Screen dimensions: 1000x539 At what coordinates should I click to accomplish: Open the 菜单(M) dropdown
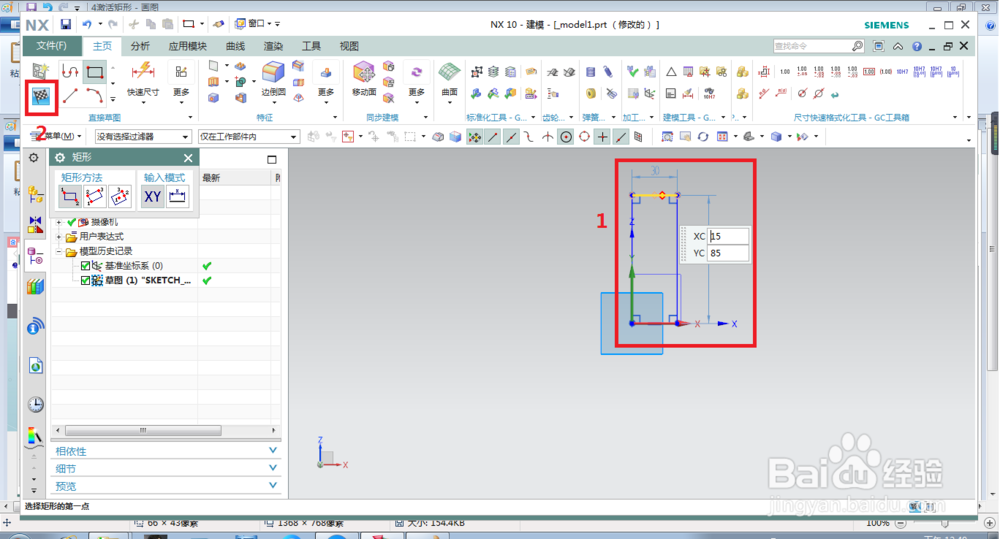coord(57,136)
